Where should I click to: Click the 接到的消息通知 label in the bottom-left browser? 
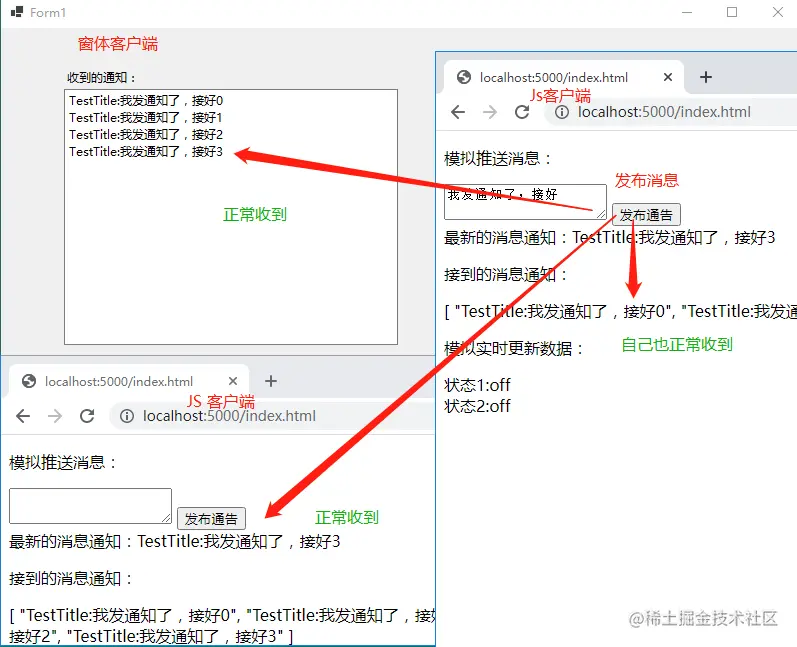coord(71,578)
